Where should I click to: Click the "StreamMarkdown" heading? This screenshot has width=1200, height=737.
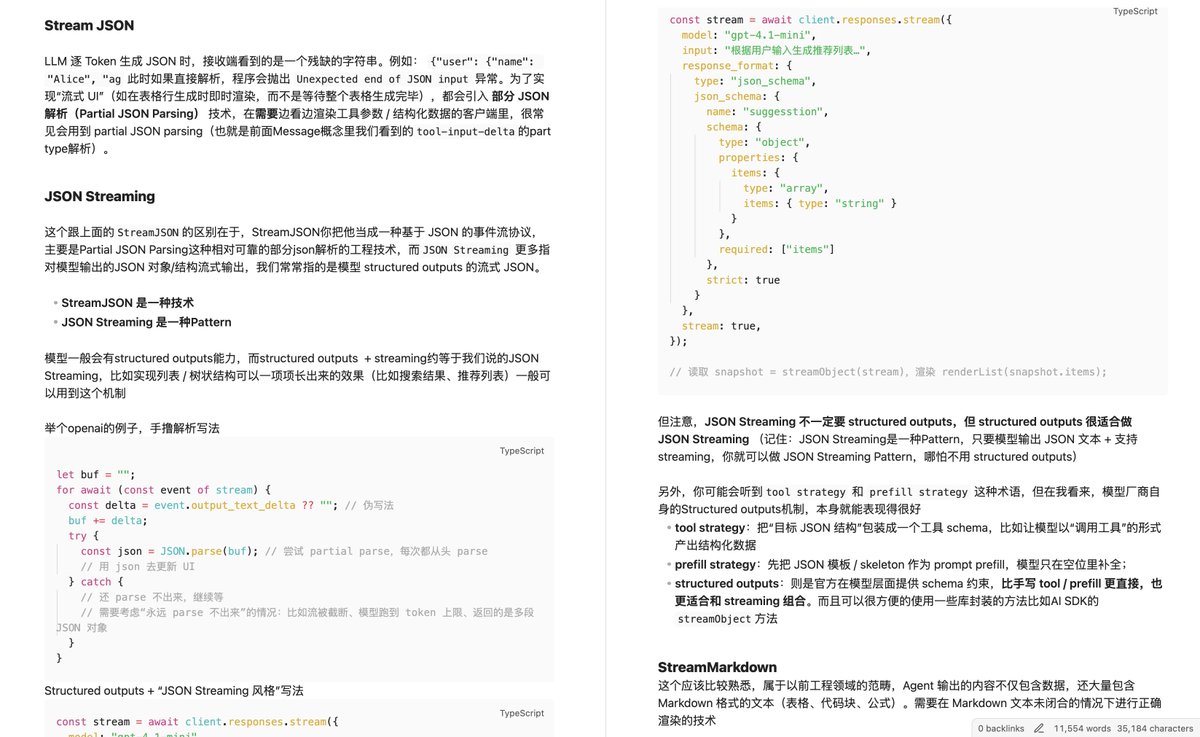tap(717, 667)
